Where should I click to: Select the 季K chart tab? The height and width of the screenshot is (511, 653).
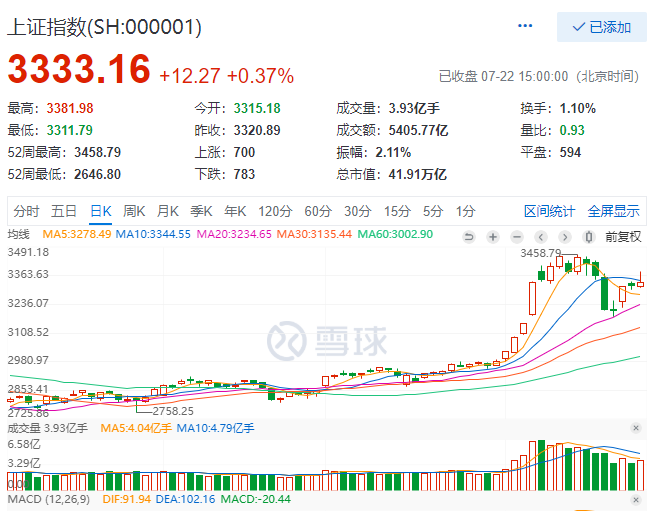(202, 211)
